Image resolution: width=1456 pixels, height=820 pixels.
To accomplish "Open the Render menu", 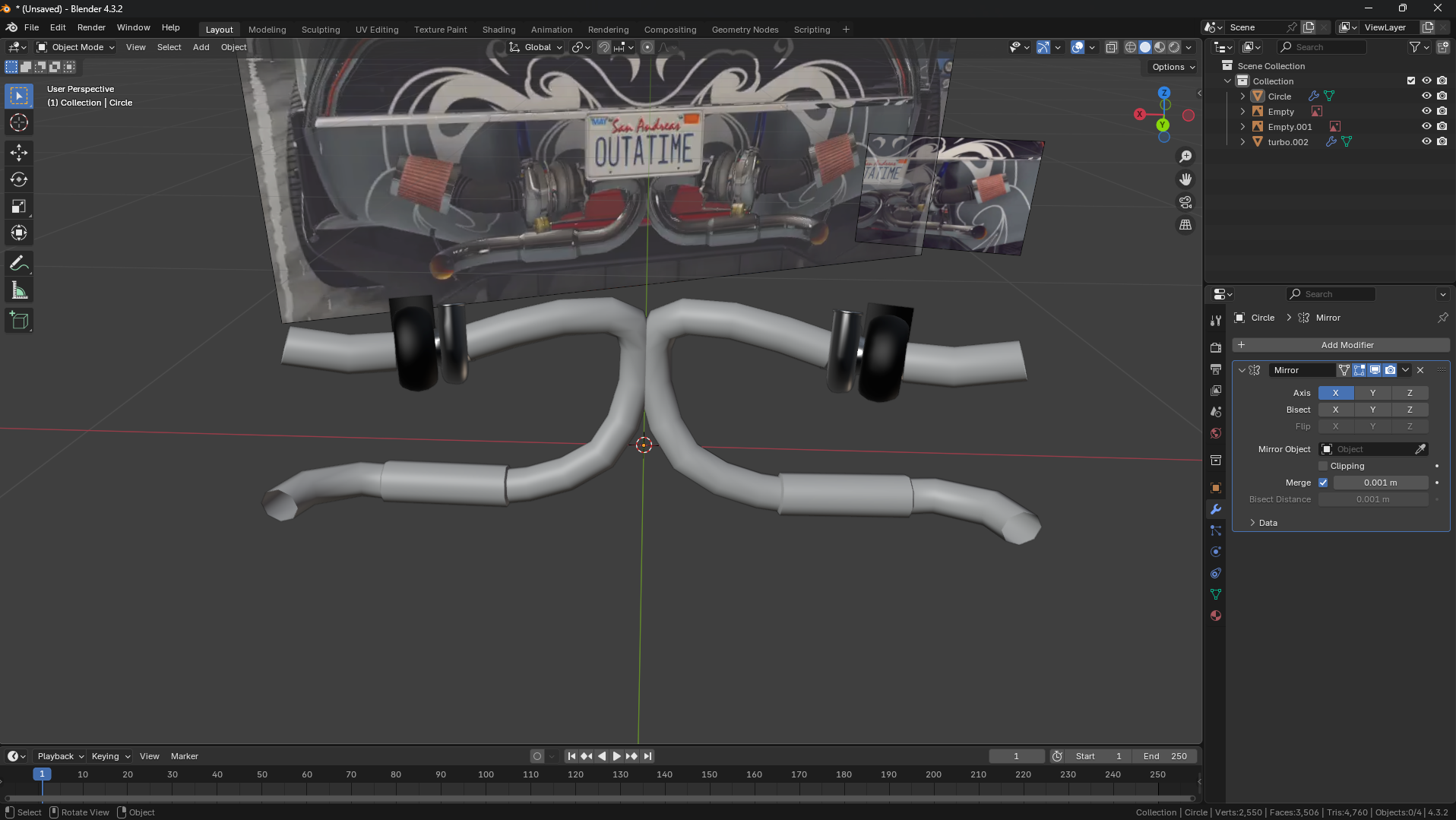I will tap(91, 27).
